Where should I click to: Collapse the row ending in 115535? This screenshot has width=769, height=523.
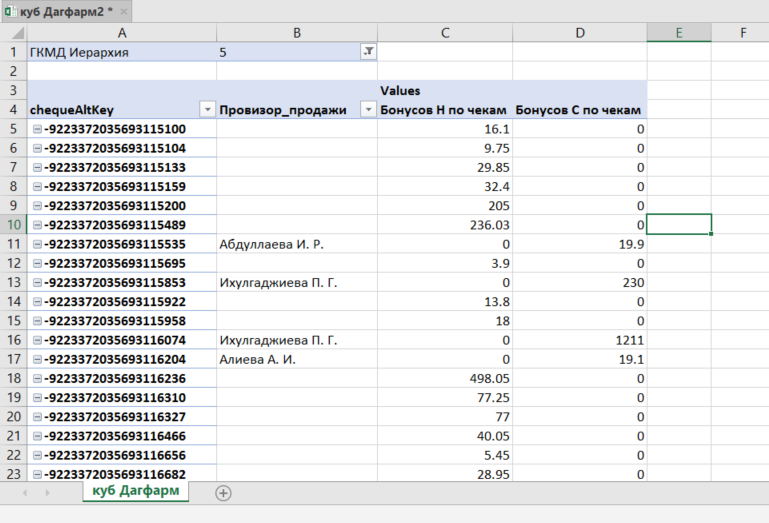37,244
